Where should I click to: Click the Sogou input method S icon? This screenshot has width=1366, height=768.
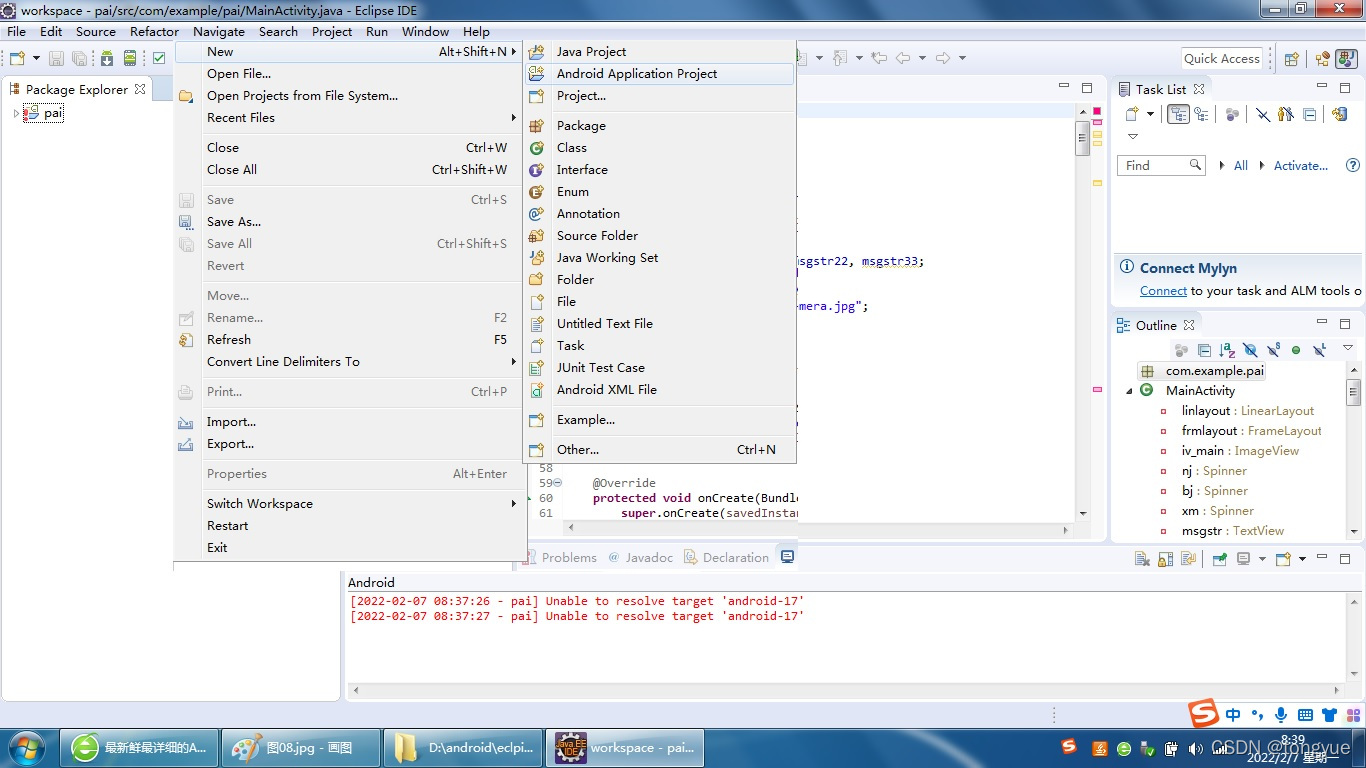[1204, 713]
